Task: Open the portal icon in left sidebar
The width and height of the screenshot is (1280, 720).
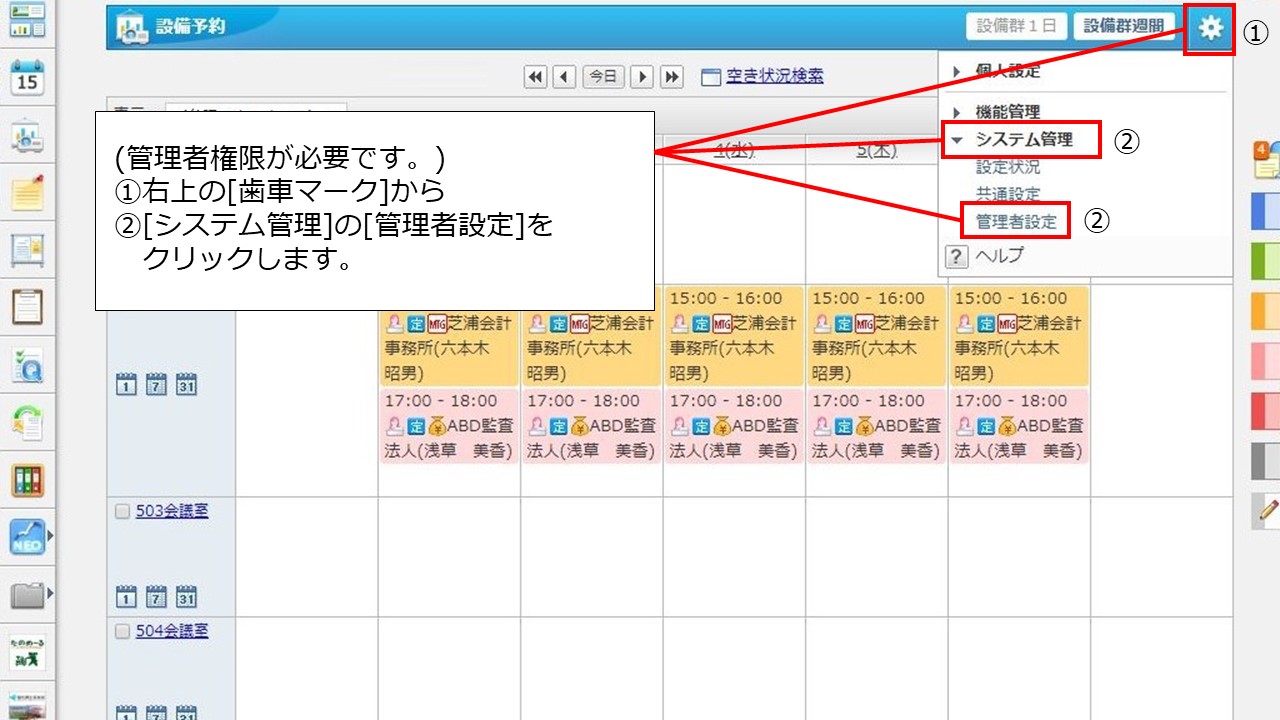Action: tap(27, 20)
